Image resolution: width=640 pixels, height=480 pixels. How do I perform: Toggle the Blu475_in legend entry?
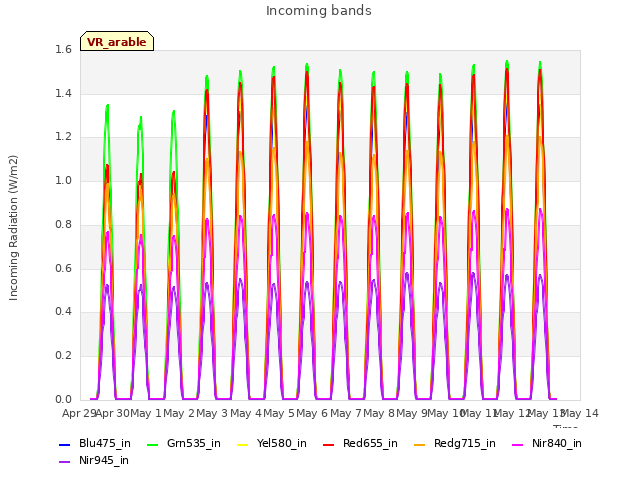click(95, 443)
